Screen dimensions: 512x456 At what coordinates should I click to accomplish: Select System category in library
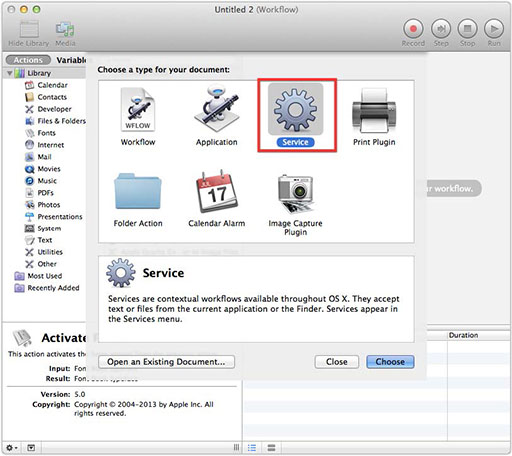(43, 228)
